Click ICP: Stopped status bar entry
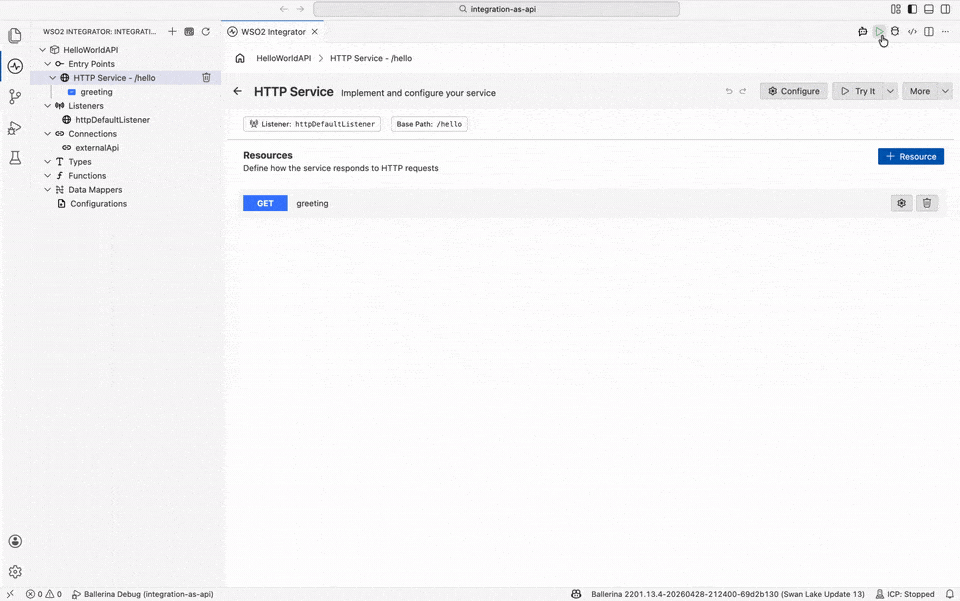Image resolution: width=960 pixels, height=601 pixels. (x=905, y=594)
